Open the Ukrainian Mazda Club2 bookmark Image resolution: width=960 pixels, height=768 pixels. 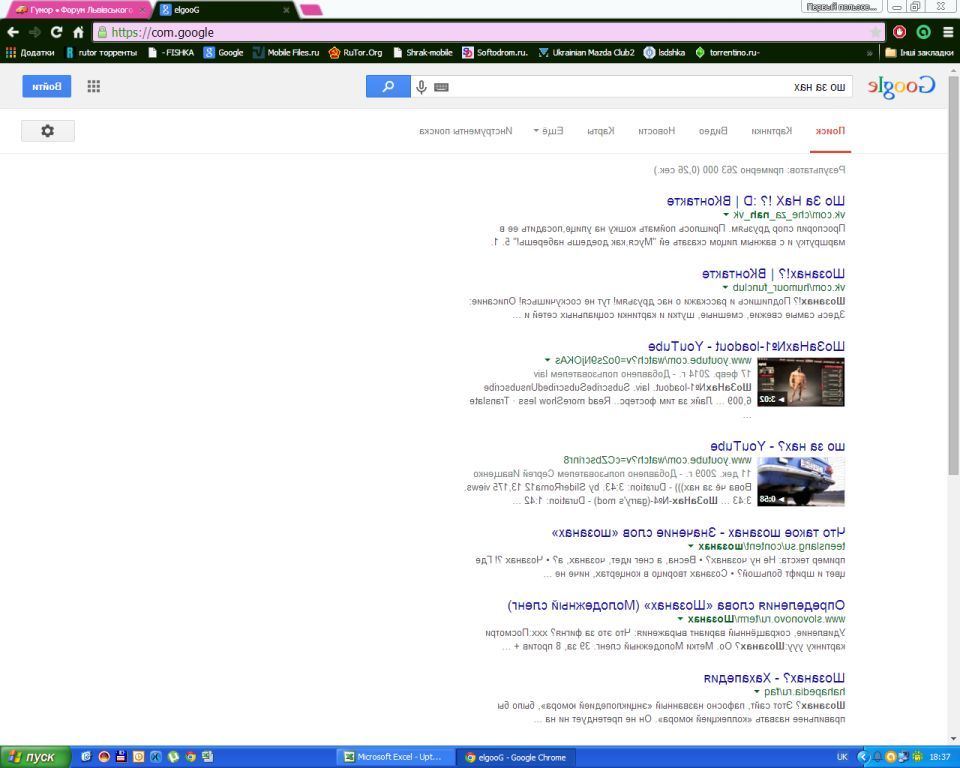[x=587, y=53]
